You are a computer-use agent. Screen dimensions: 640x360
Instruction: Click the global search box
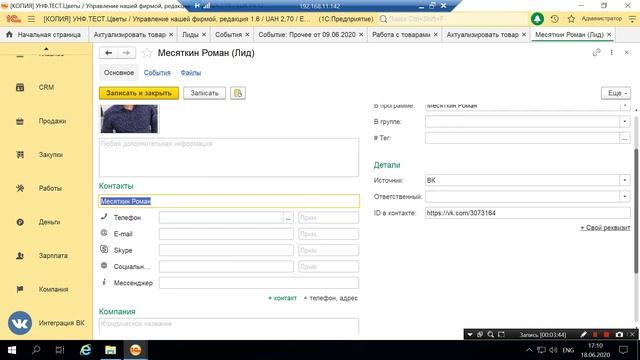coord(453,19)
